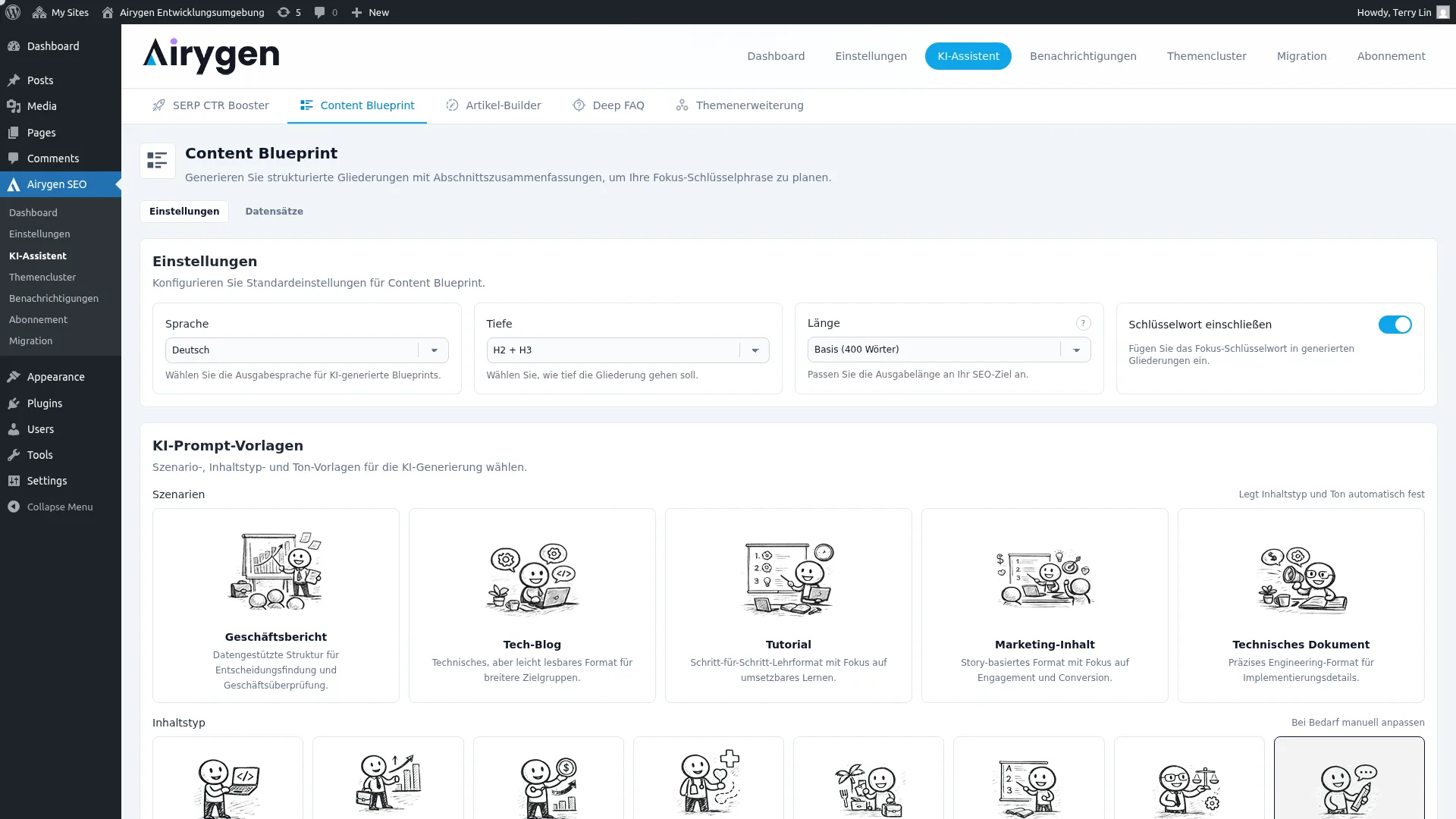Open Dashboard under Airygen SEO submenu

33,213
